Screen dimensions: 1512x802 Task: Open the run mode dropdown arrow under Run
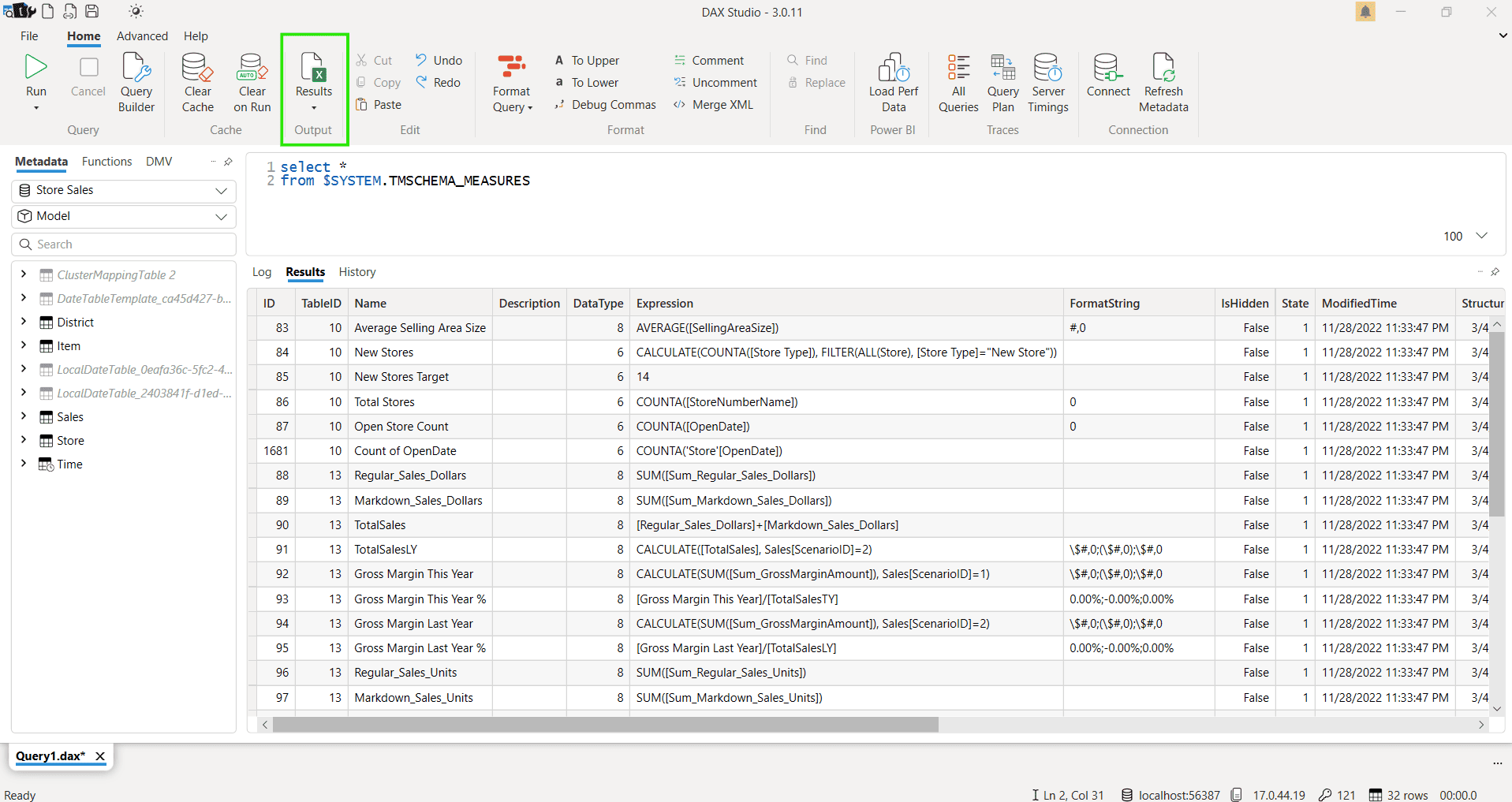[36, 108]
